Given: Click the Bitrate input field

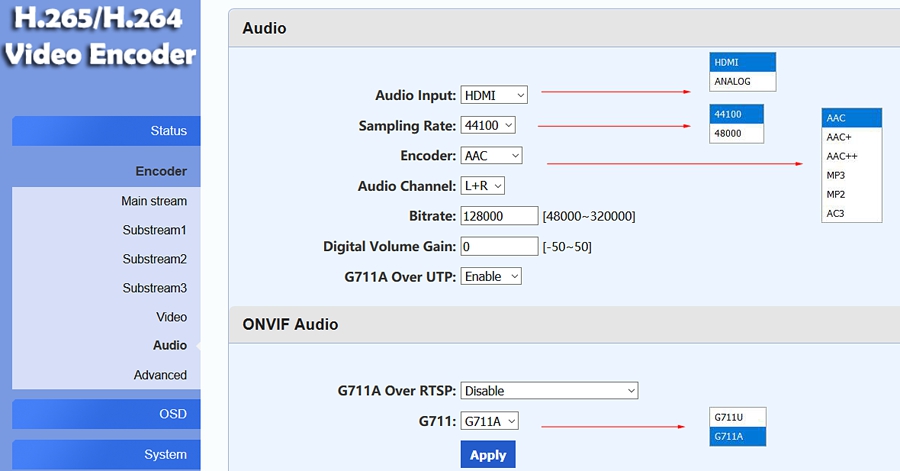Looking at the screenshot, I should [x=499, y=216].
